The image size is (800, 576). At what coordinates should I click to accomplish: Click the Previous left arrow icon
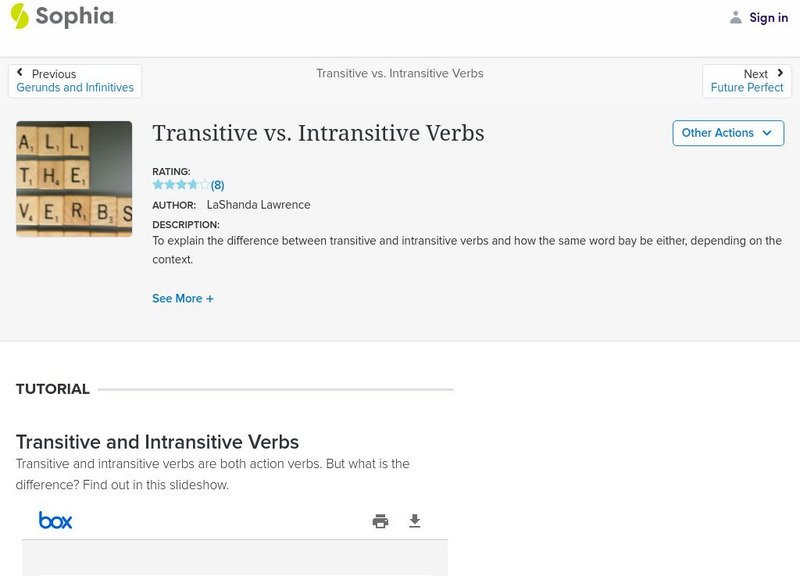[20, 73]
